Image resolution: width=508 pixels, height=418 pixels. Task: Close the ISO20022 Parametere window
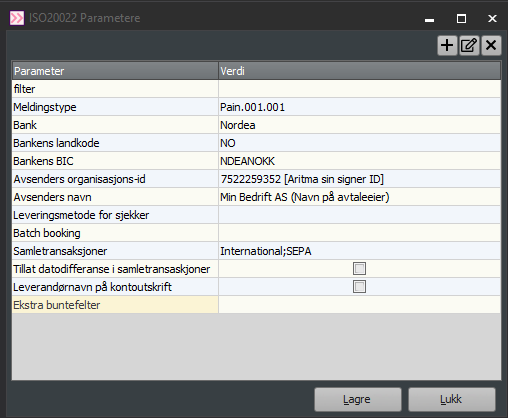(x=492, y=18)
